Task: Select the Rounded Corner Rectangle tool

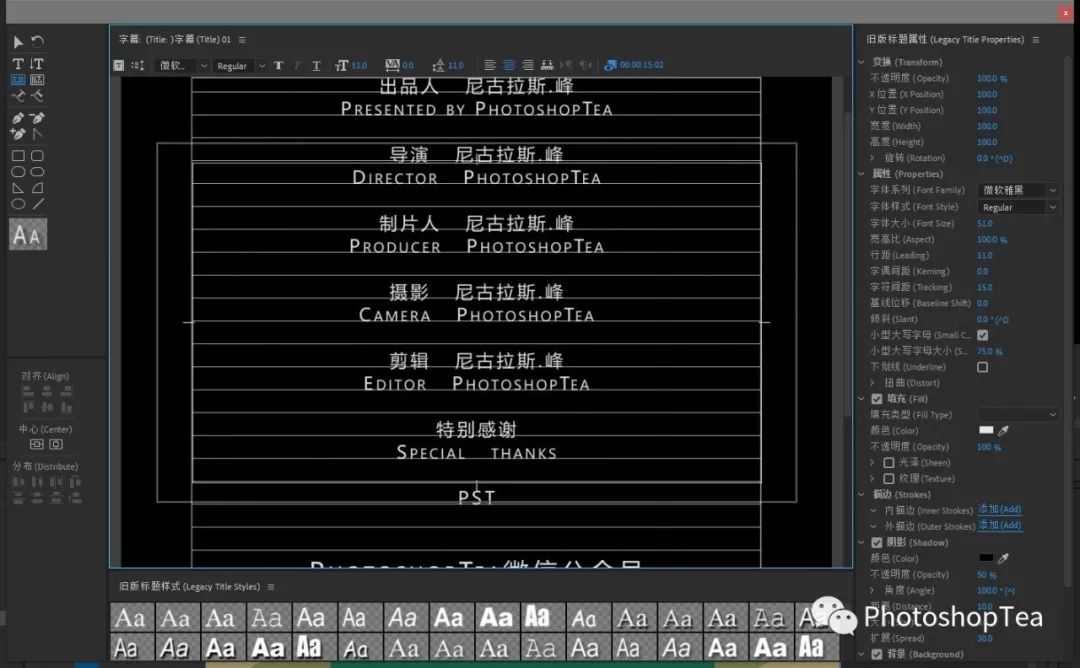Action: [37, 156]
